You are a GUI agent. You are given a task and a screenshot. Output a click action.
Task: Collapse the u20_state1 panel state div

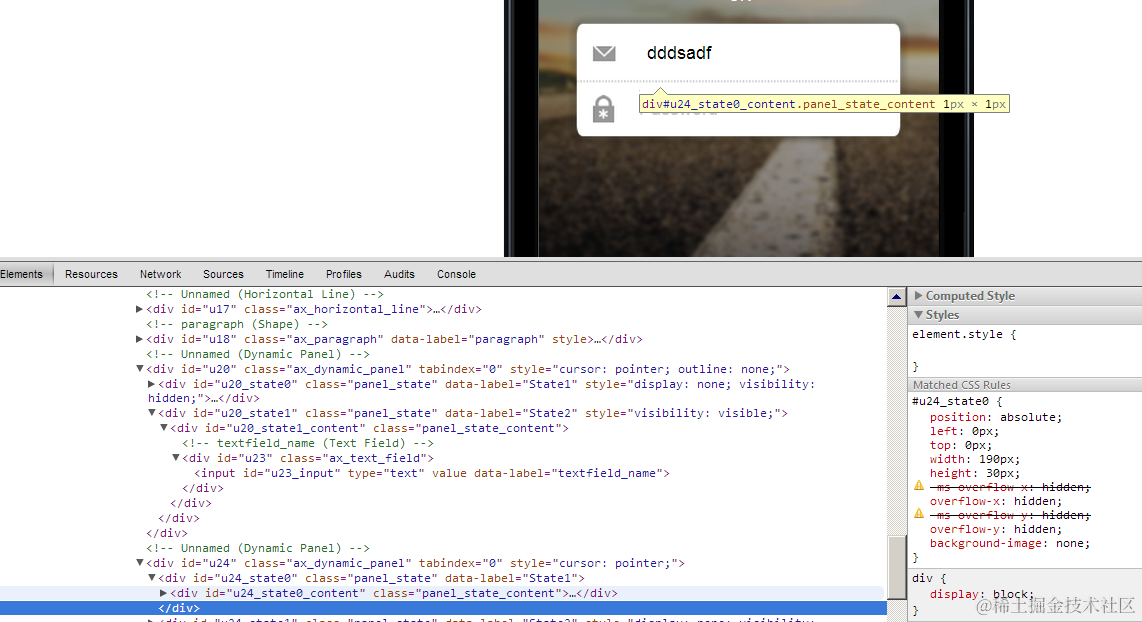click(151, 413)
